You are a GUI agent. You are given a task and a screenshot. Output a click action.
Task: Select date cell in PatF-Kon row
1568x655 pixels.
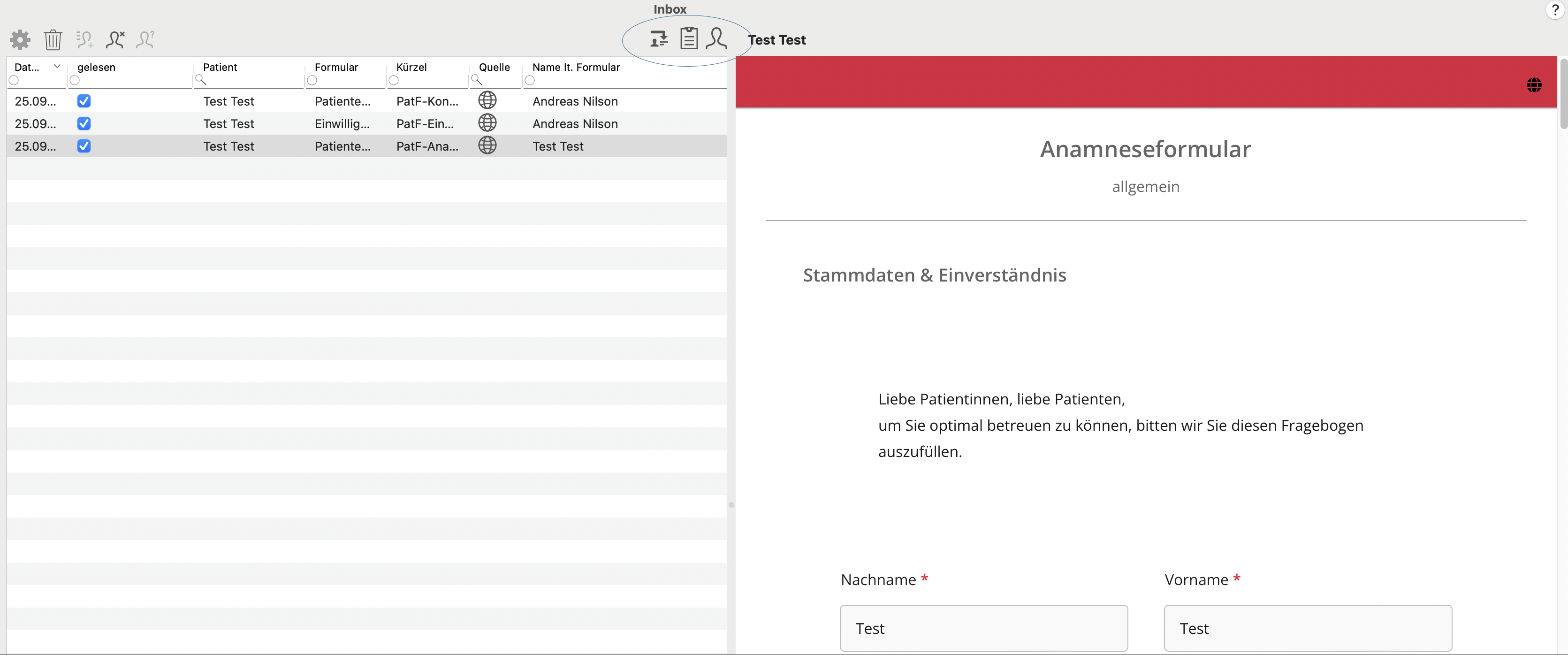point(35,101)
